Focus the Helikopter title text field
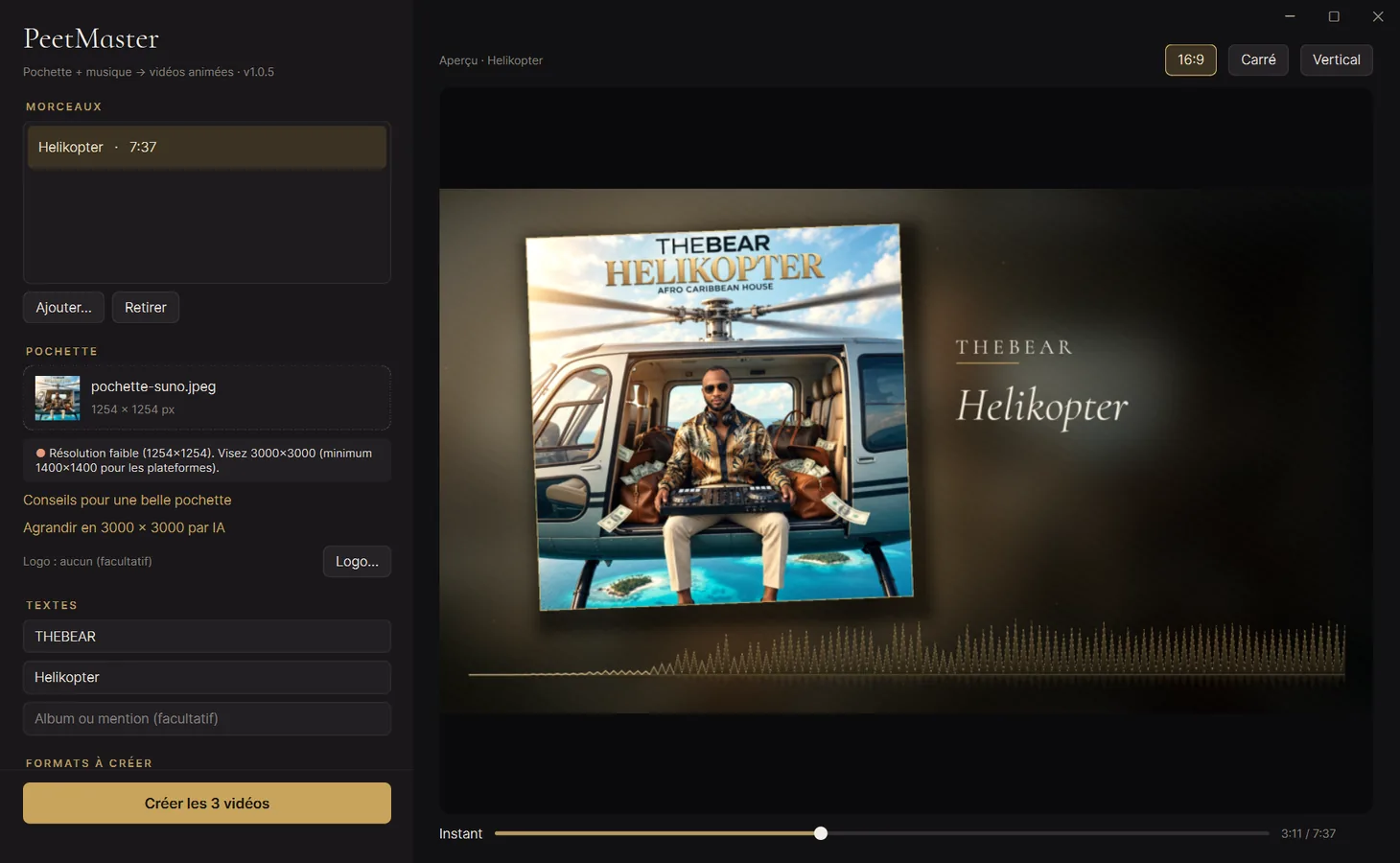The image size is (1400, 863). (x=207, y=677)
